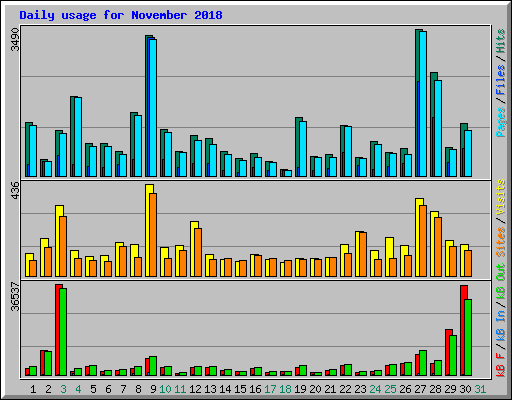512x400 pixels.
Task: Click the orange sites bar for day 3
Action: click(63, 246)
